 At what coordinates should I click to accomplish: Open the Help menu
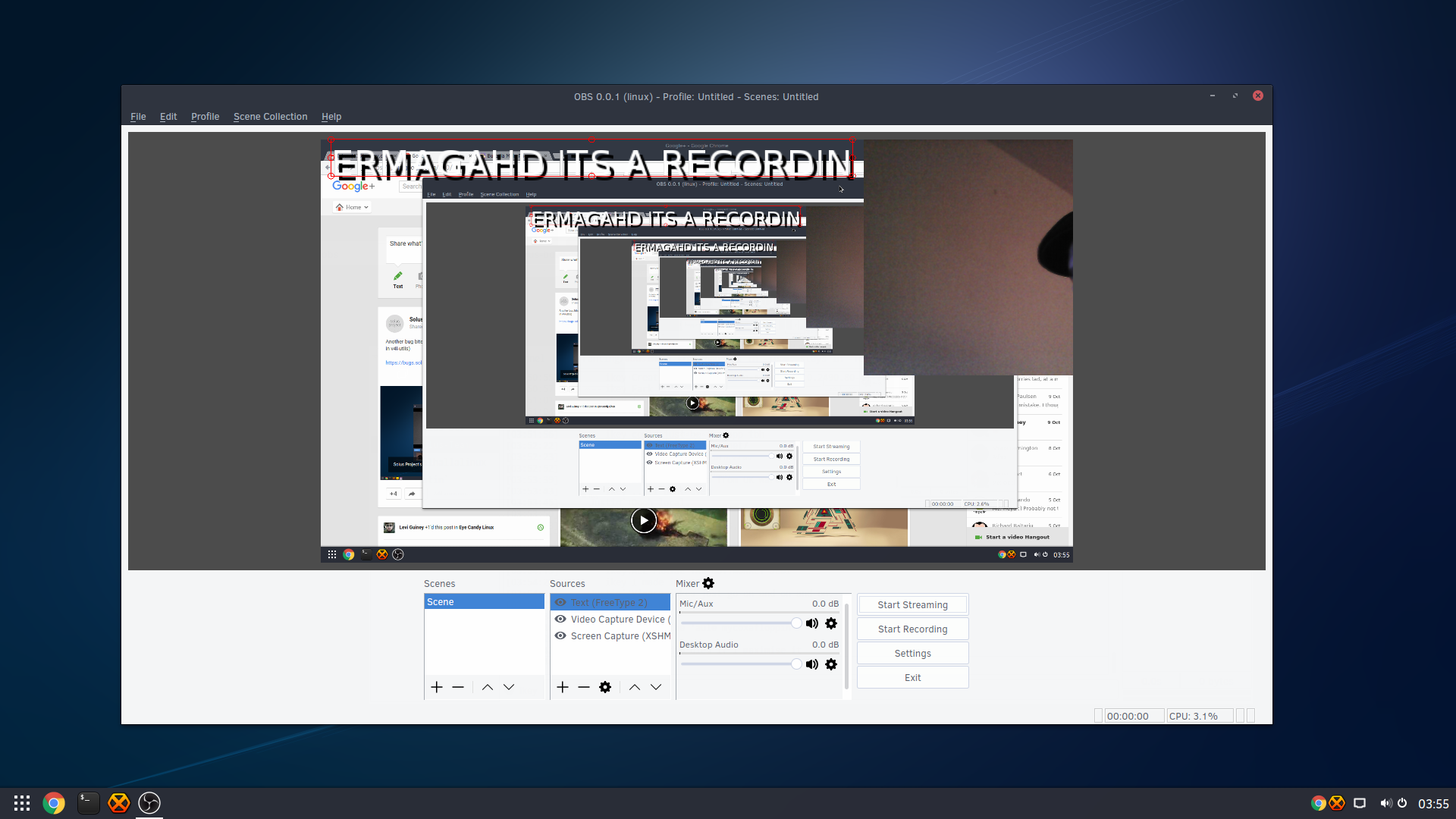(331, 116)
